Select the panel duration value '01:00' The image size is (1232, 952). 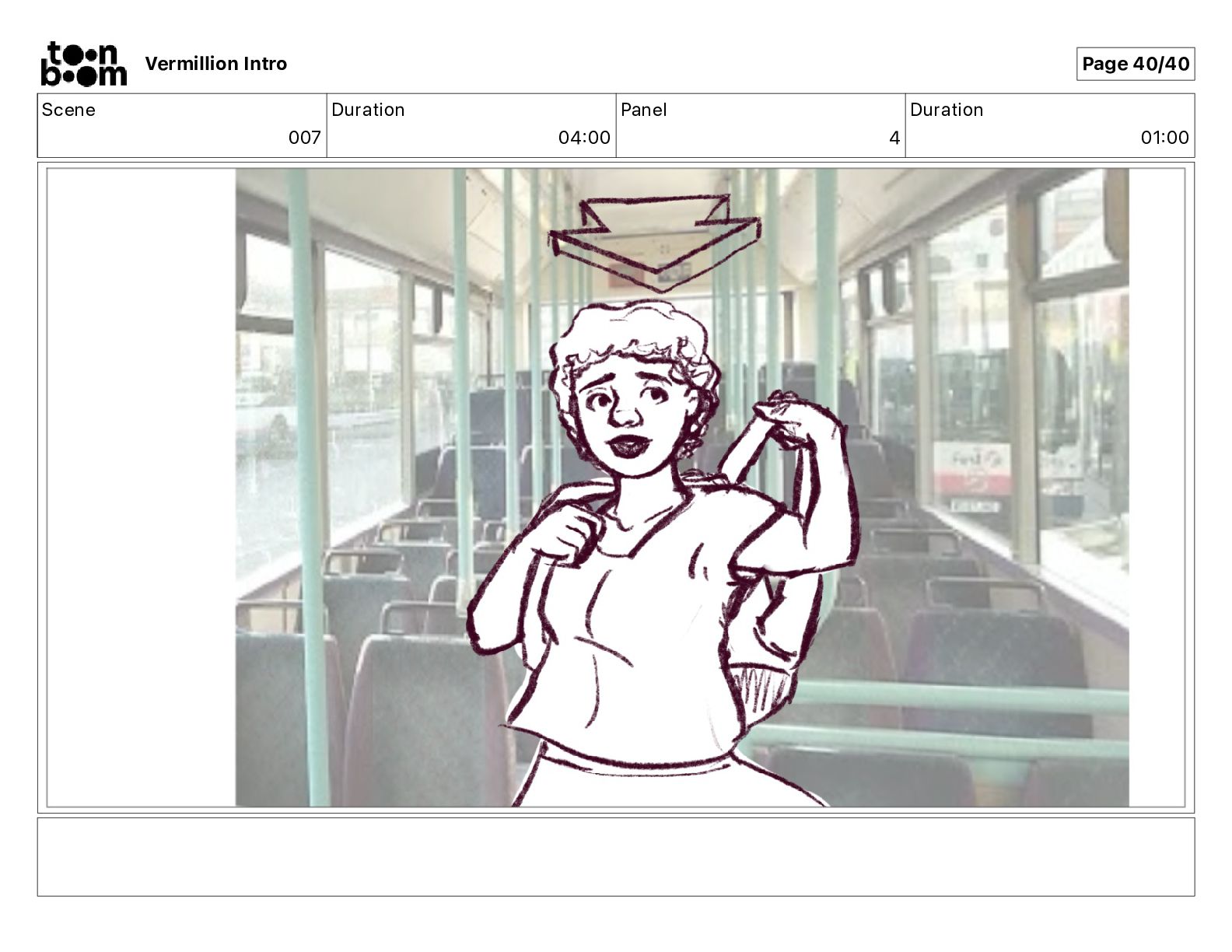[x=1164, y=138]
